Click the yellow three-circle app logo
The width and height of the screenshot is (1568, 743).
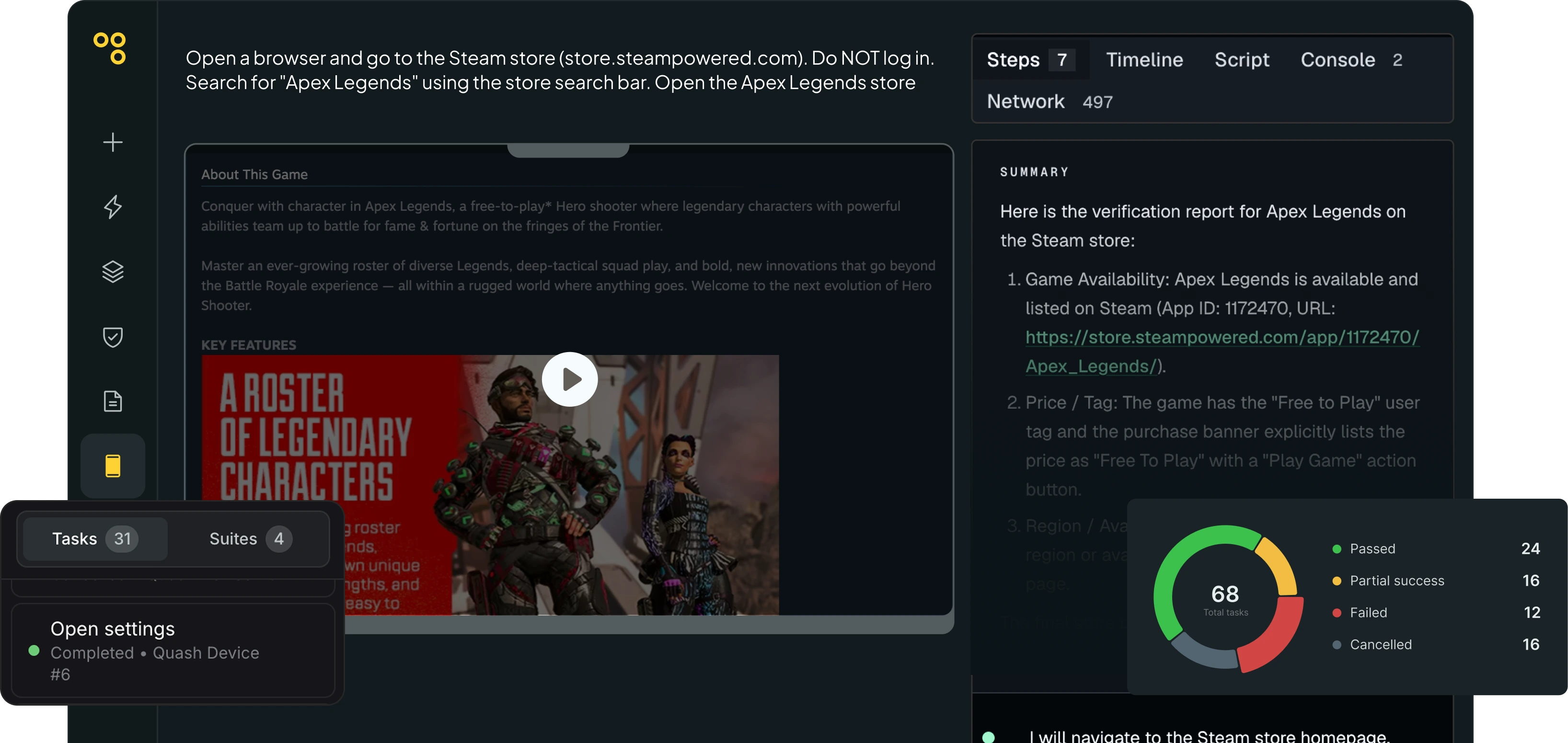coord(110,48)
